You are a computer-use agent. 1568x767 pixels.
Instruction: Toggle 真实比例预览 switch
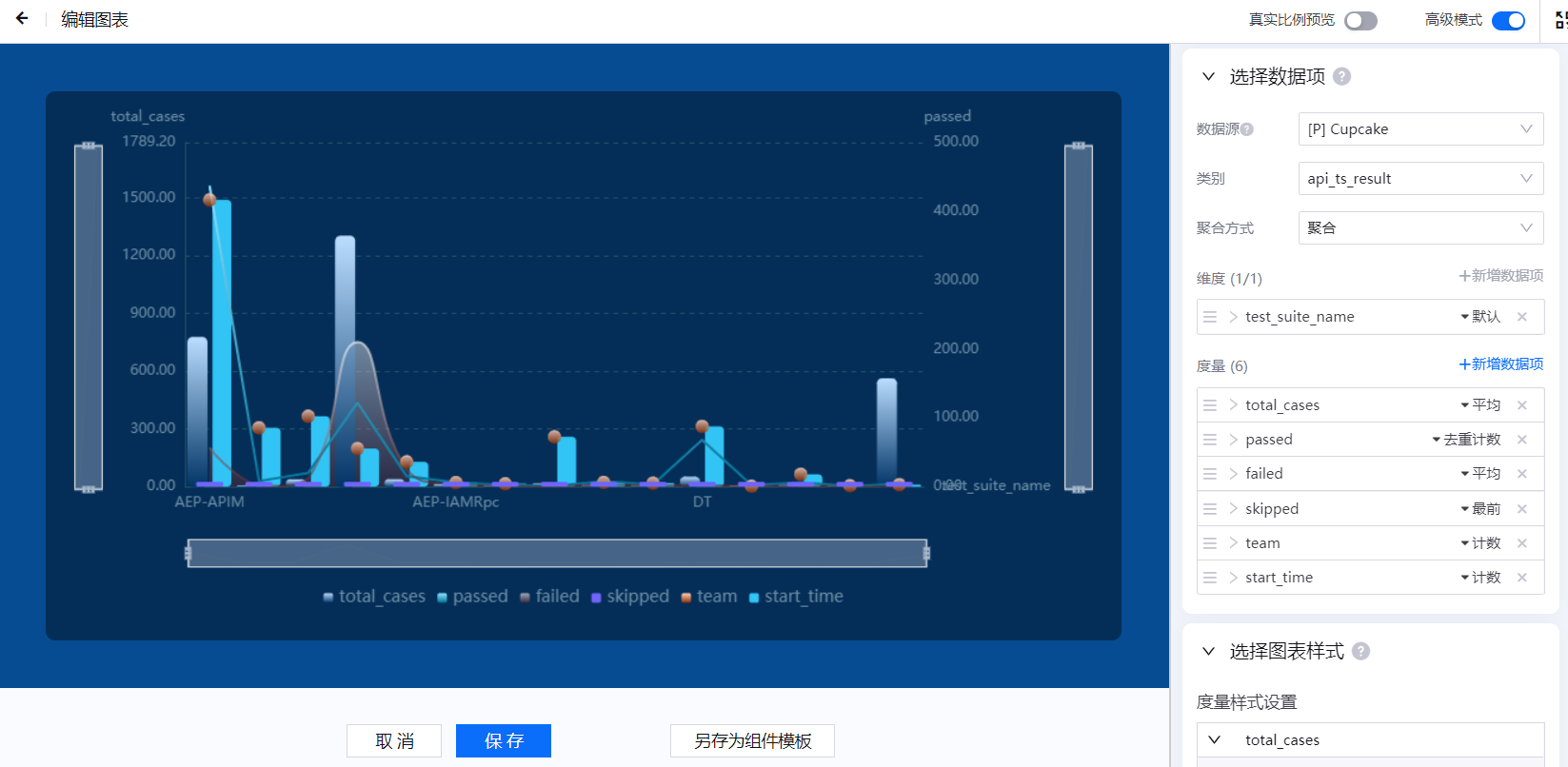click(x=1360, y=21)
